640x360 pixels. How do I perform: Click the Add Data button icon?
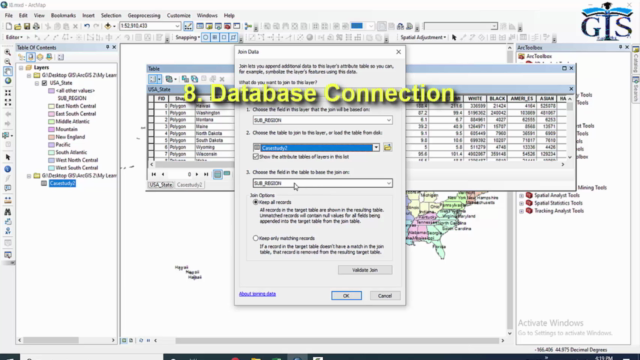coord(108,26)
